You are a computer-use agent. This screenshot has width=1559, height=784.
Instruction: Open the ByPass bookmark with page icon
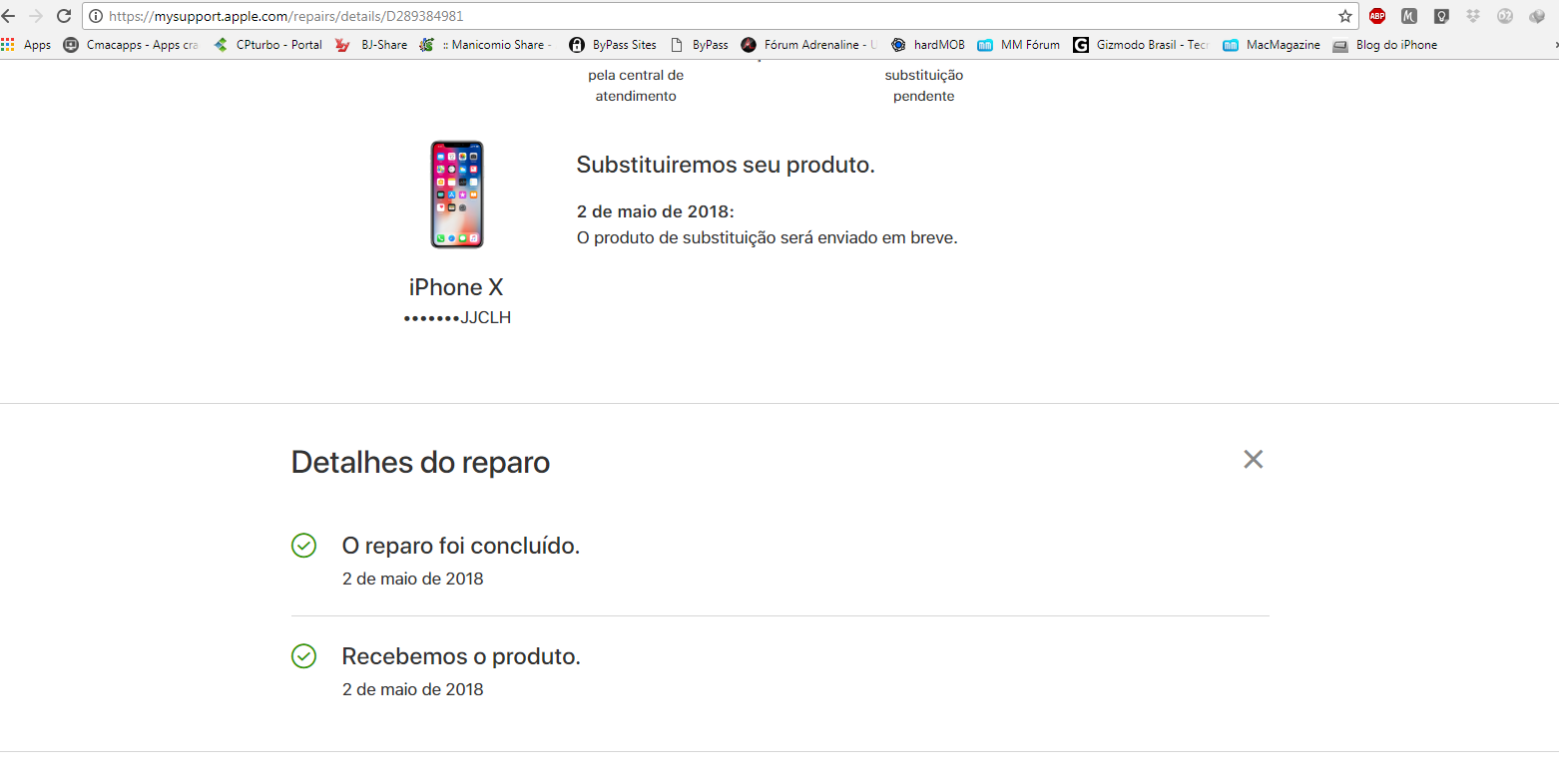pyautogui.click(x=700, y=45)
